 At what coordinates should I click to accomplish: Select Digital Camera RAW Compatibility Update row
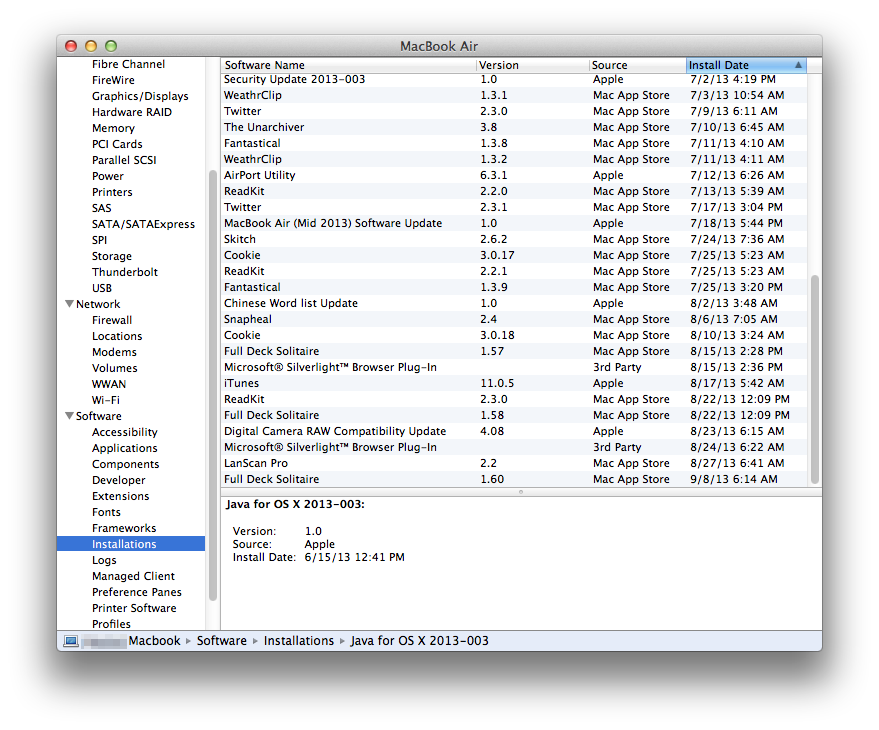point(514,431)
